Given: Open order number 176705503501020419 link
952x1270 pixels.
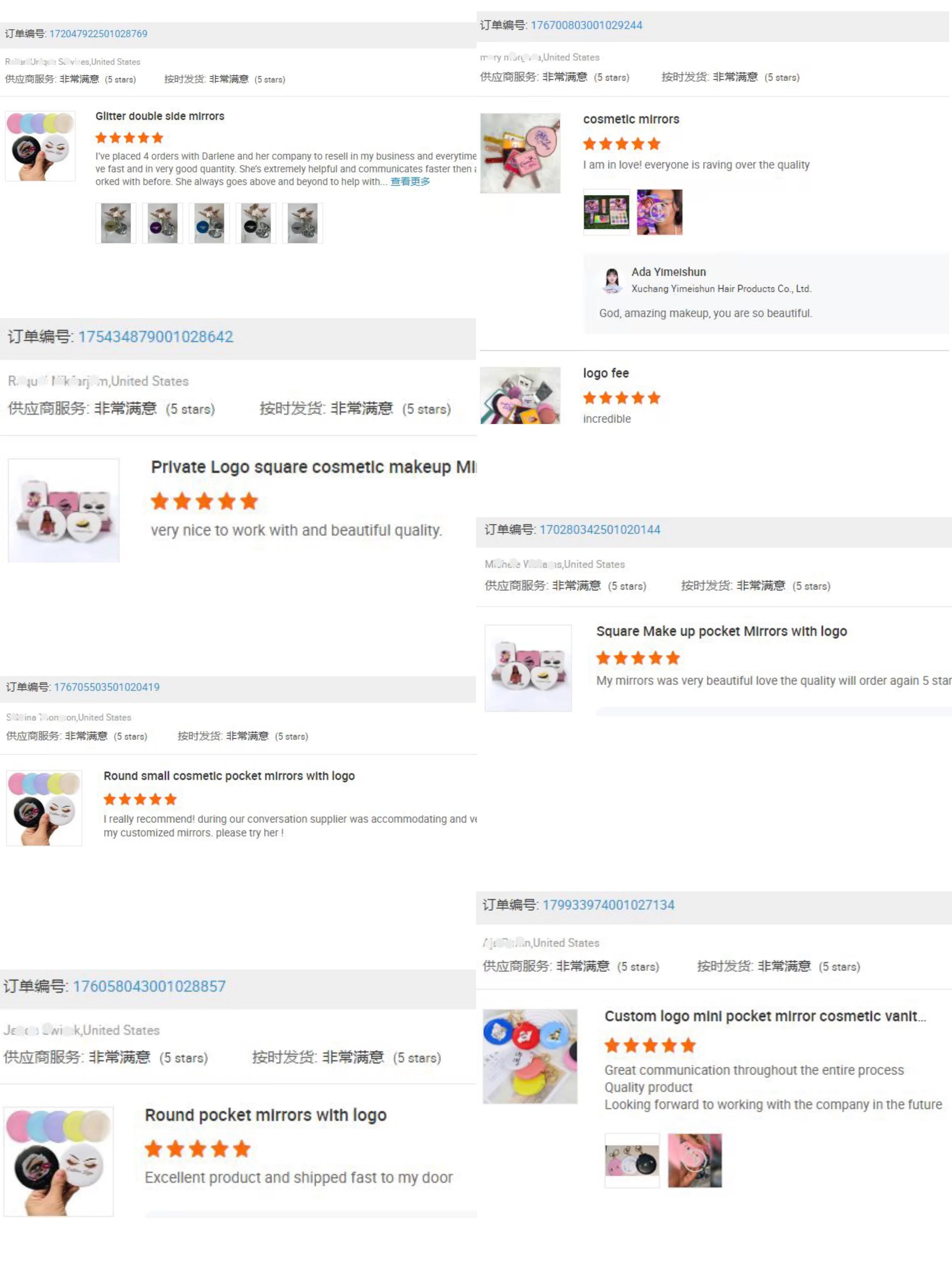Looking at the screenshot, I should 107,687.
